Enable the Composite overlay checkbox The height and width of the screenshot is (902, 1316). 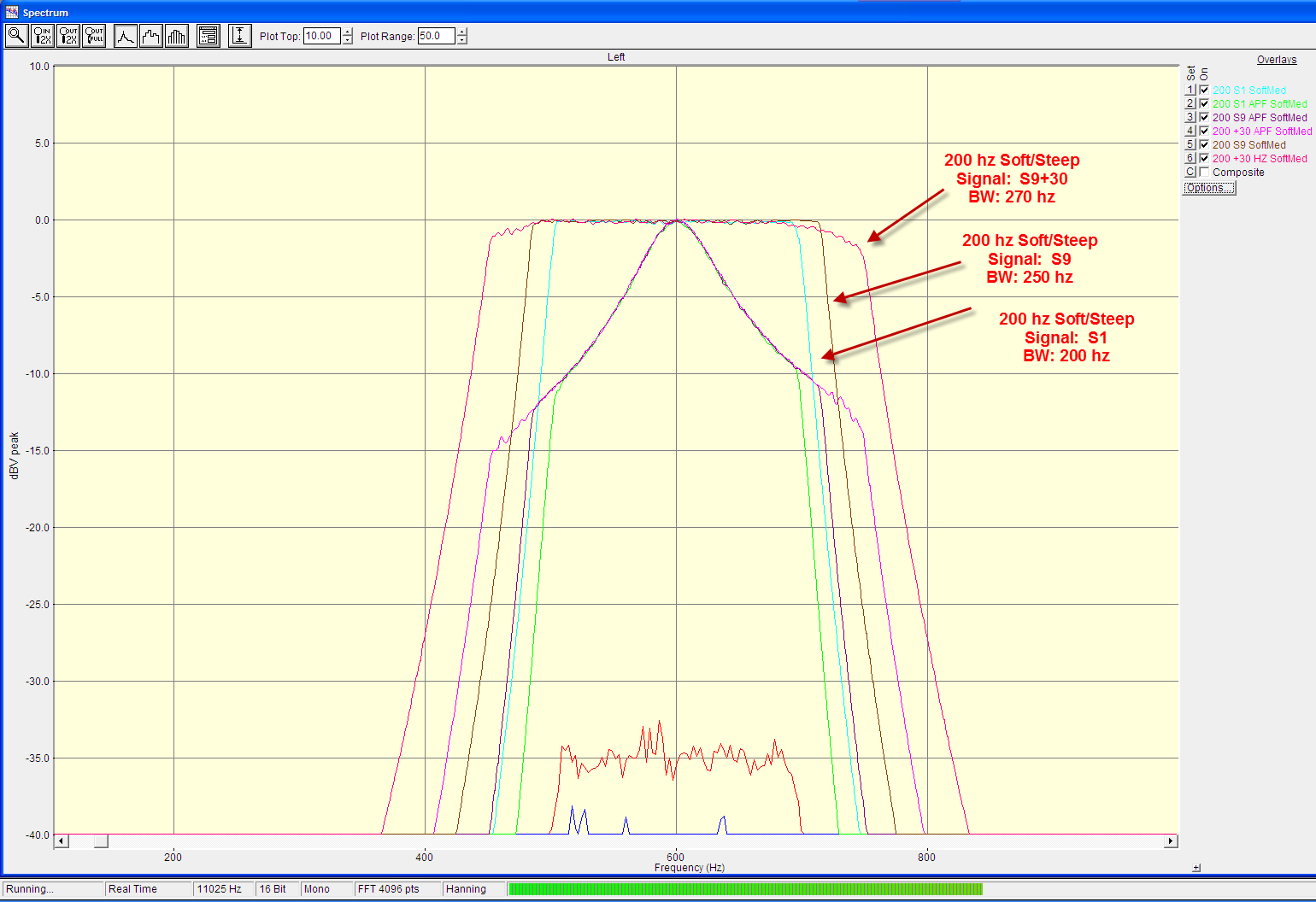[1204, 173]
